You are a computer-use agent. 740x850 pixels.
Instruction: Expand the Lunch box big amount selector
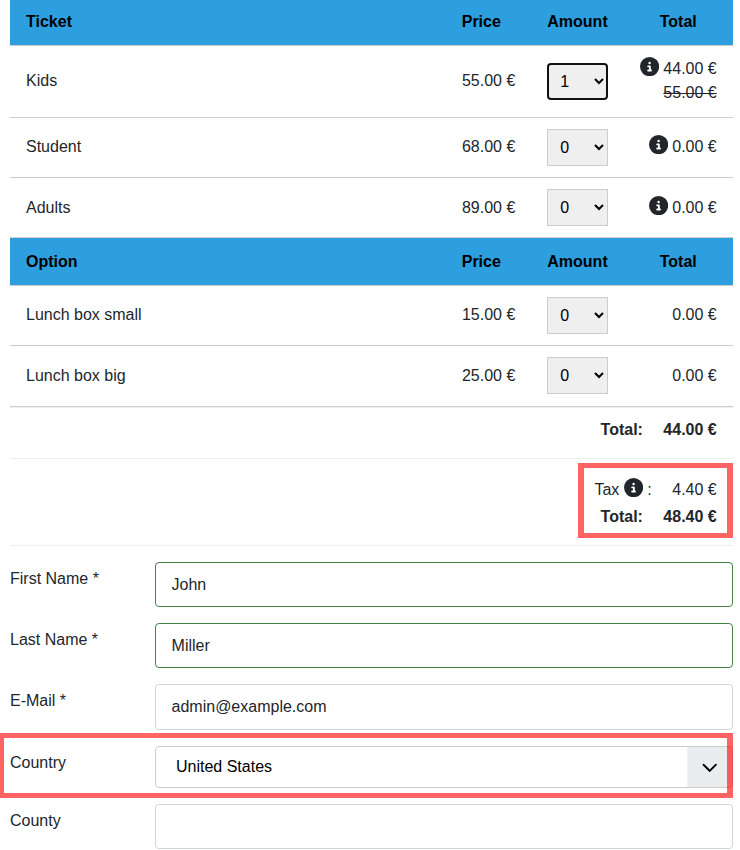tap(577, 376)
